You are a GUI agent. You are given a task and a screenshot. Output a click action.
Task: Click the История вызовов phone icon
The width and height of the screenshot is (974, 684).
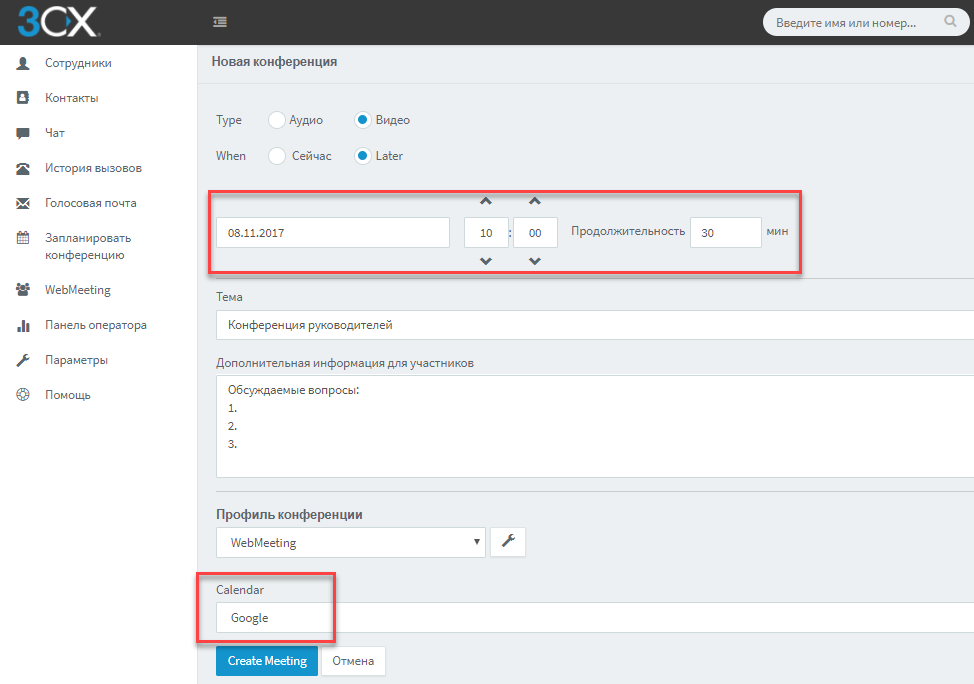tap(23, 168)
